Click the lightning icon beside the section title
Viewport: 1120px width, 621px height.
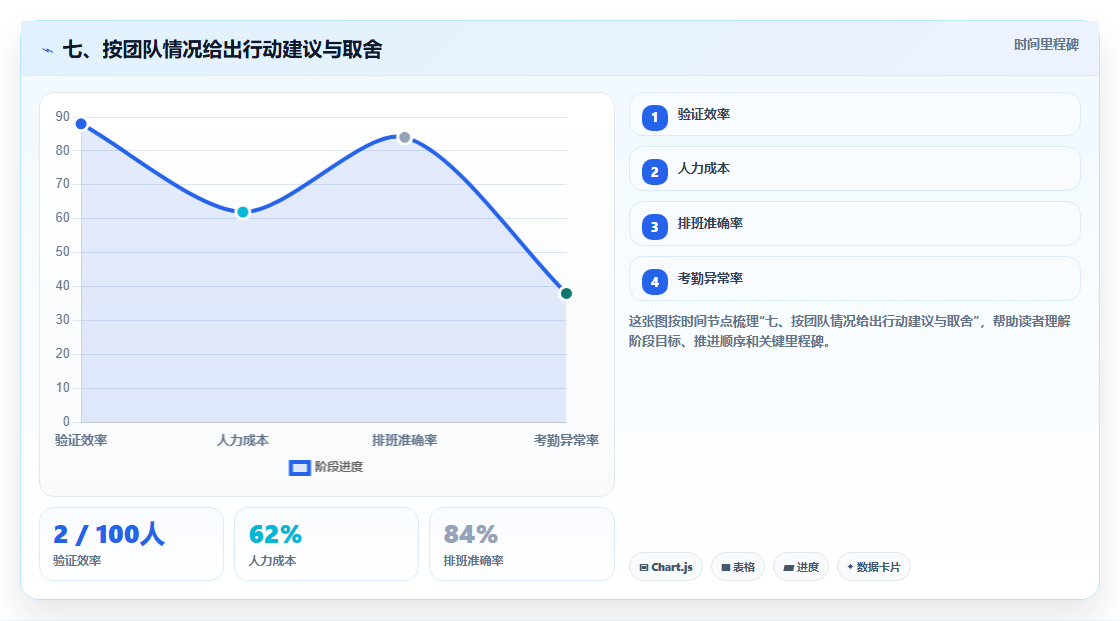coord(47,50)
